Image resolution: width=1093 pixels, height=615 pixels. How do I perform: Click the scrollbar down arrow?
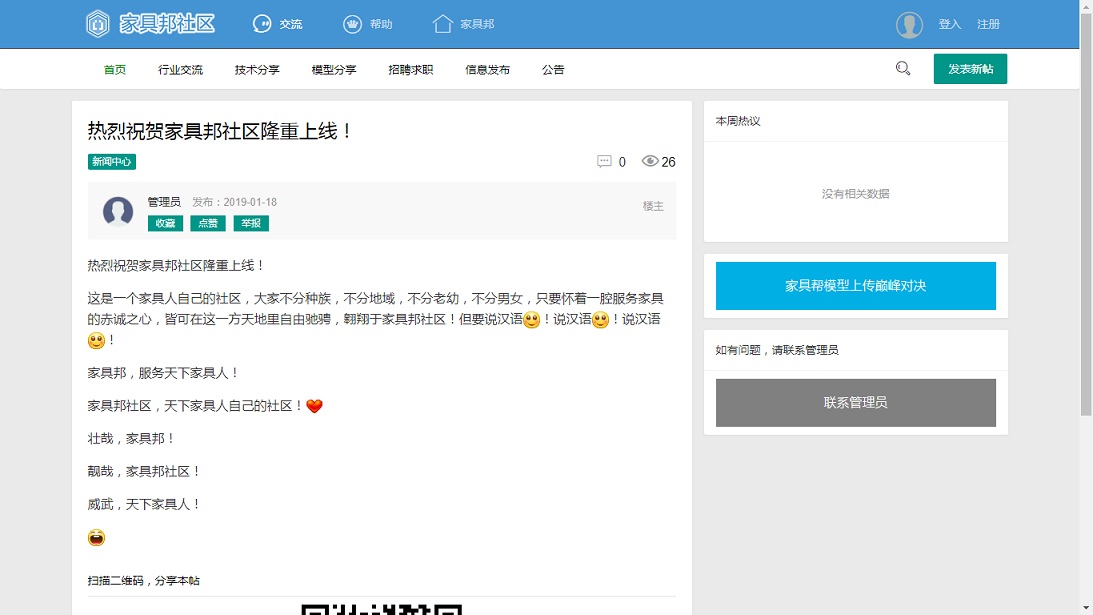pos(1086,609)
